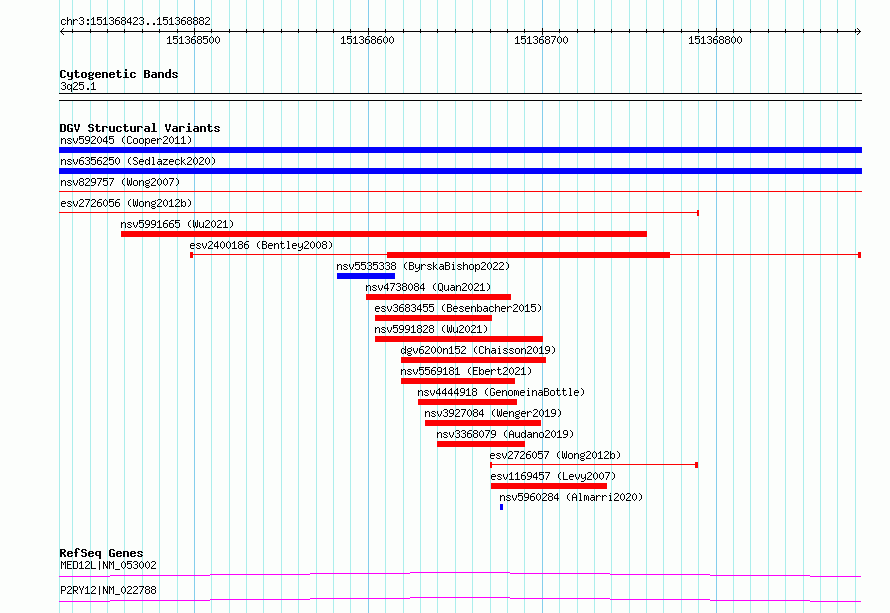
Task: Open the MED12L|NM_053002 gene label
Action: point(108,565)
